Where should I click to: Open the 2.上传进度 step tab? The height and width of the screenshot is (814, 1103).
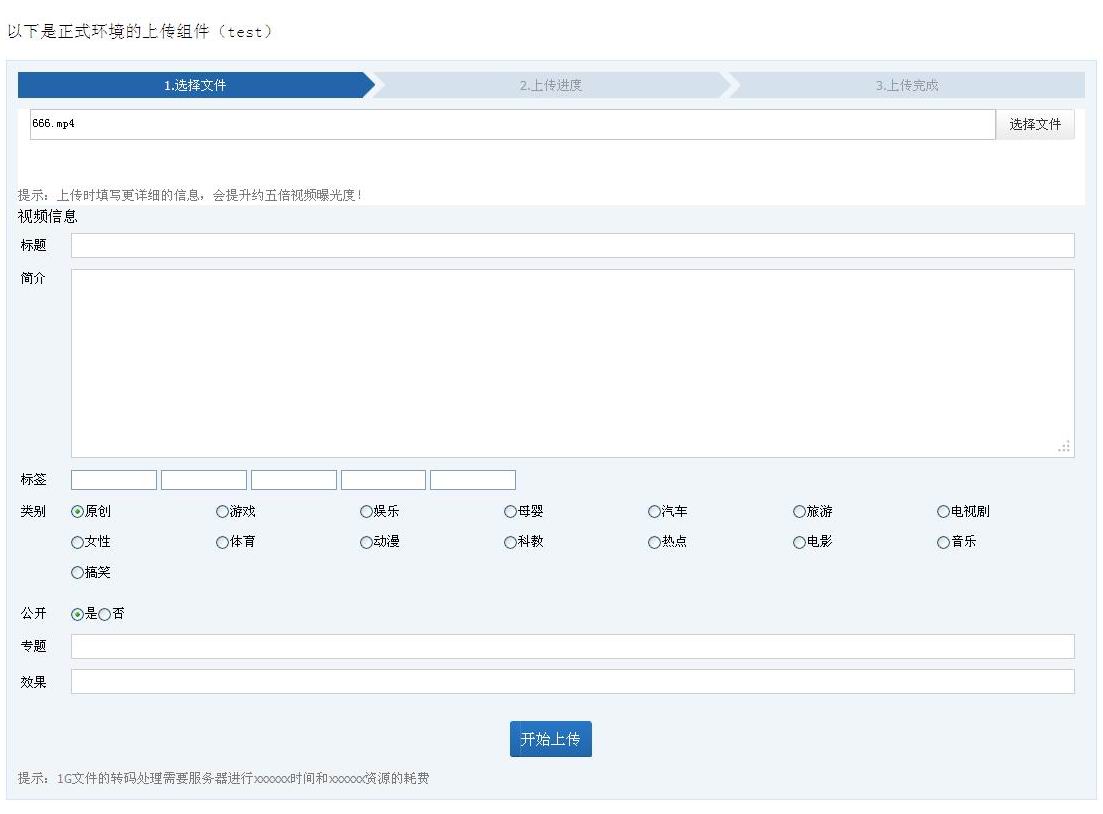(550, 86)
